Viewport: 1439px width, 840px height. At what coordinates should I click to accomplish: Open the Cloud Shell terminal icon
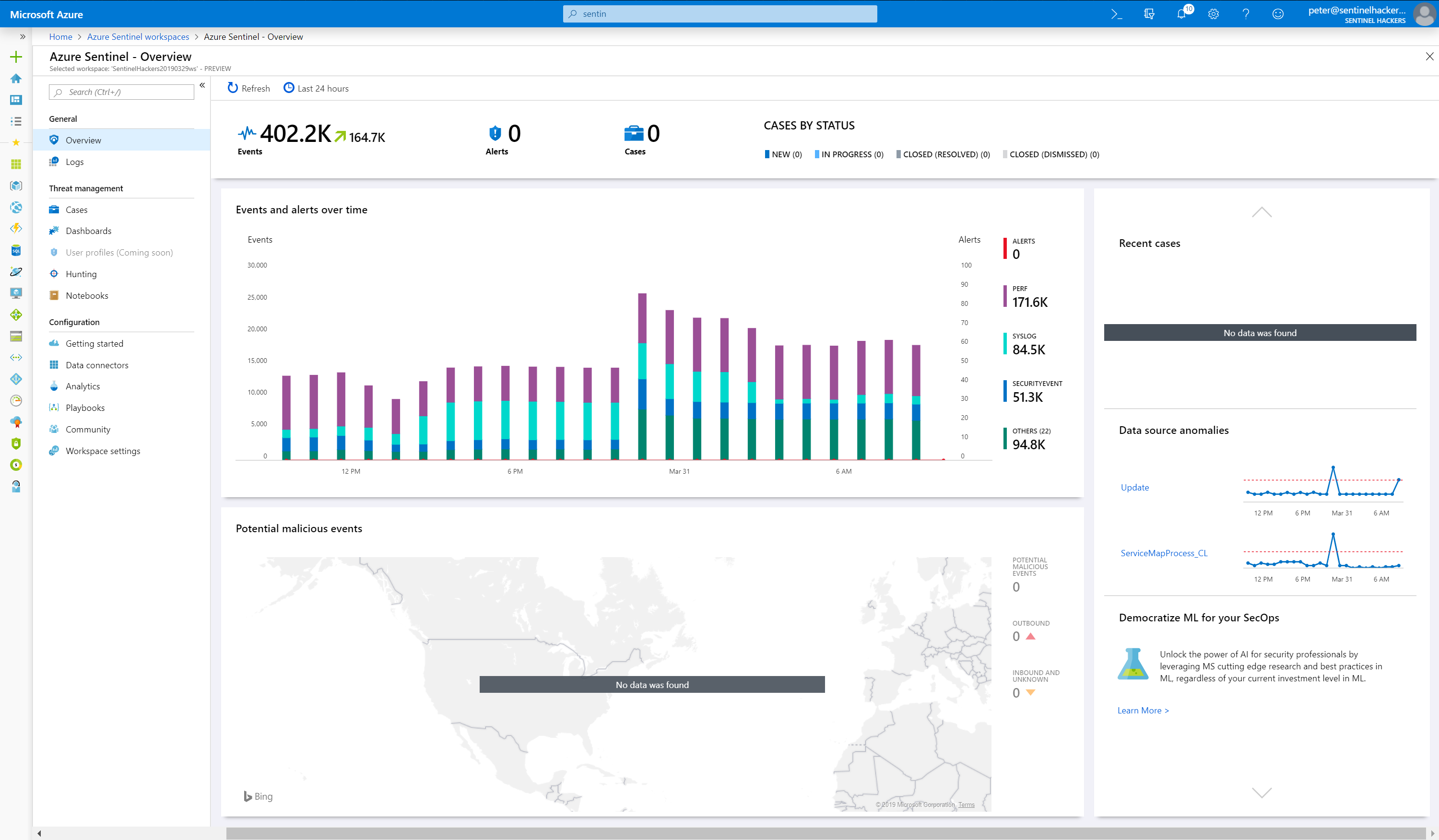tap(1118, 13)
